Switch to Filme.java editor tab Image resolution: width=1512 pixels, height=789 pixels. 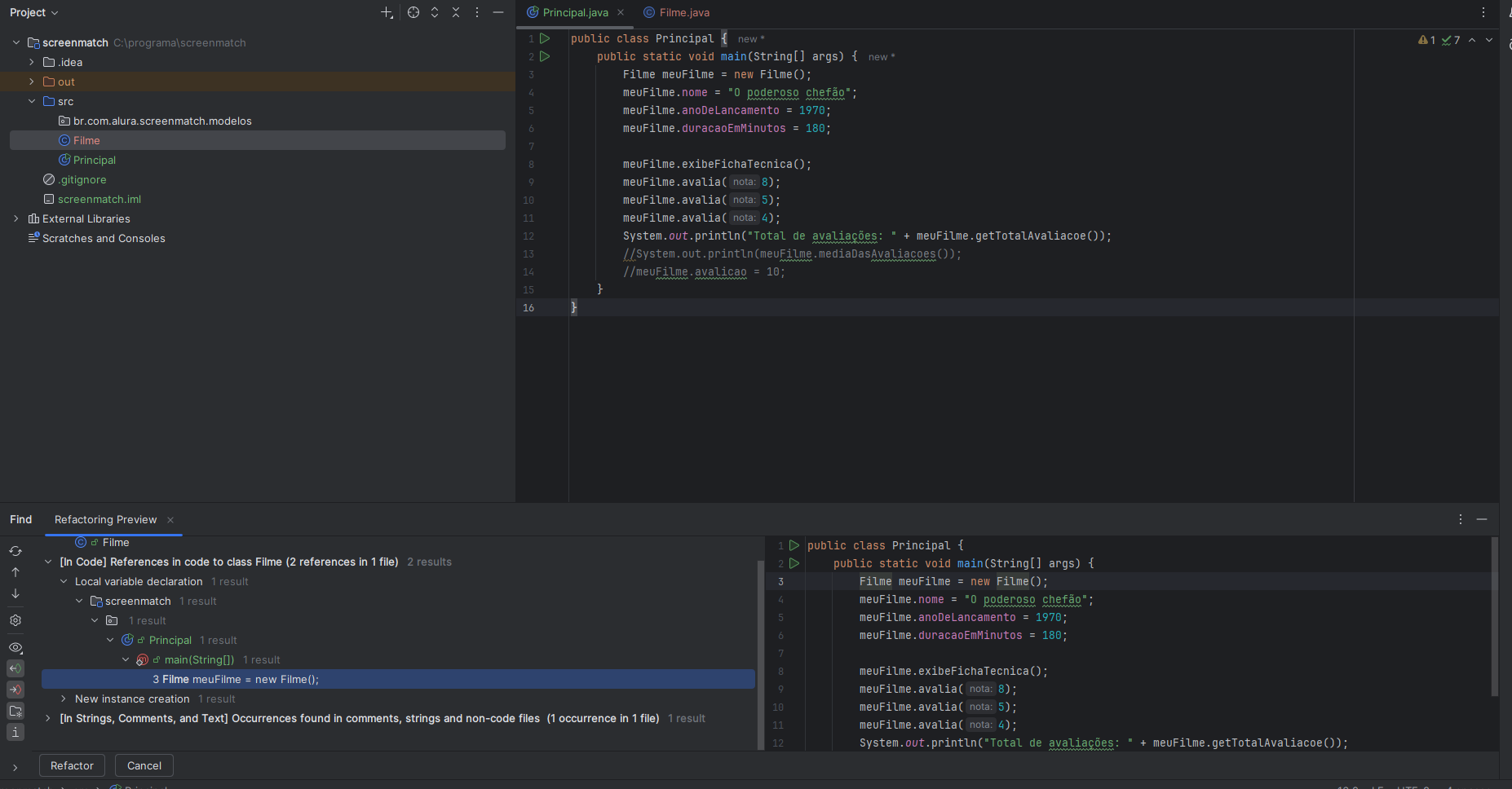676,12
